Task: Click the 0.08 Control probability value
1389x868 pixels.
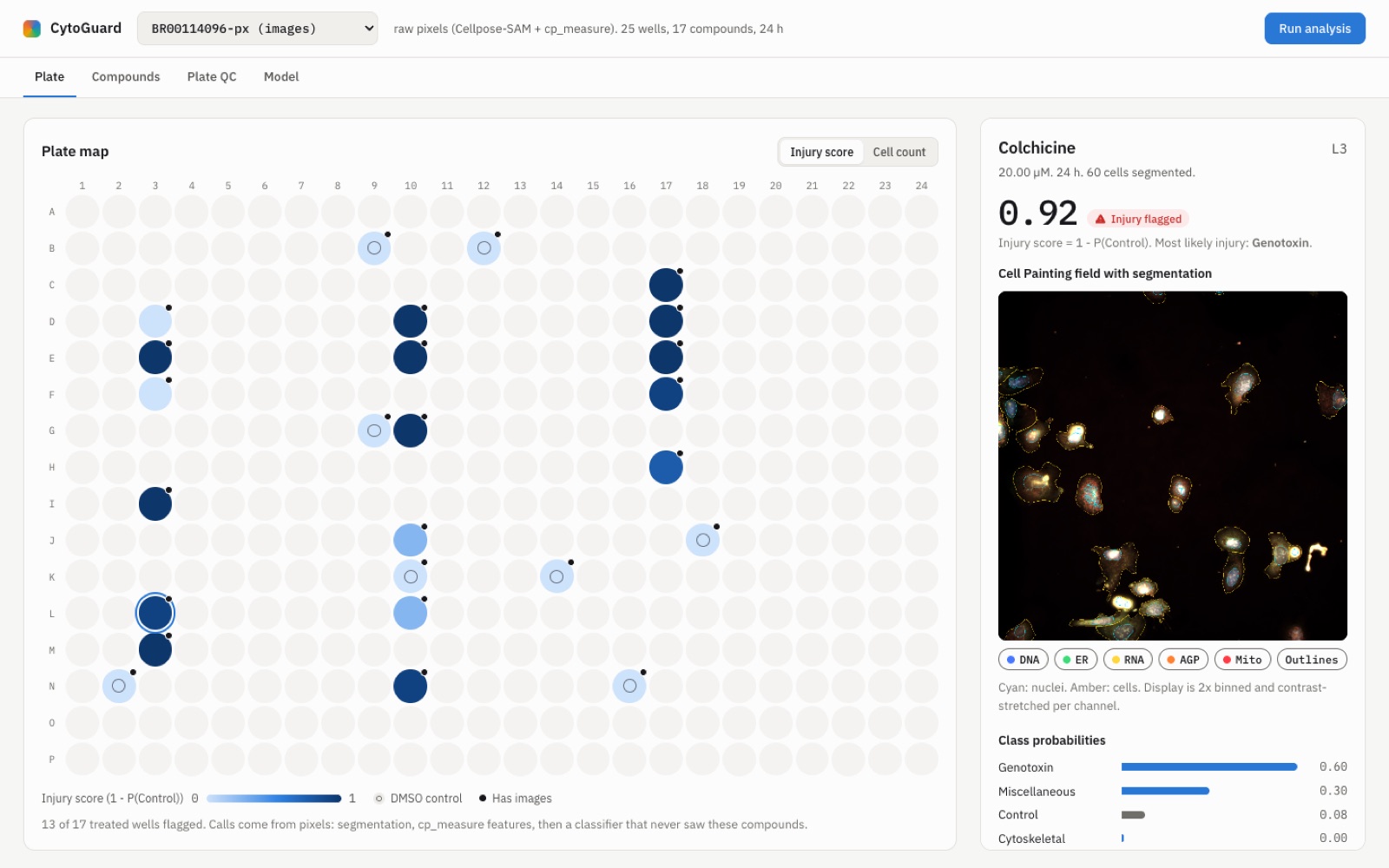Action: [1333, 815]
